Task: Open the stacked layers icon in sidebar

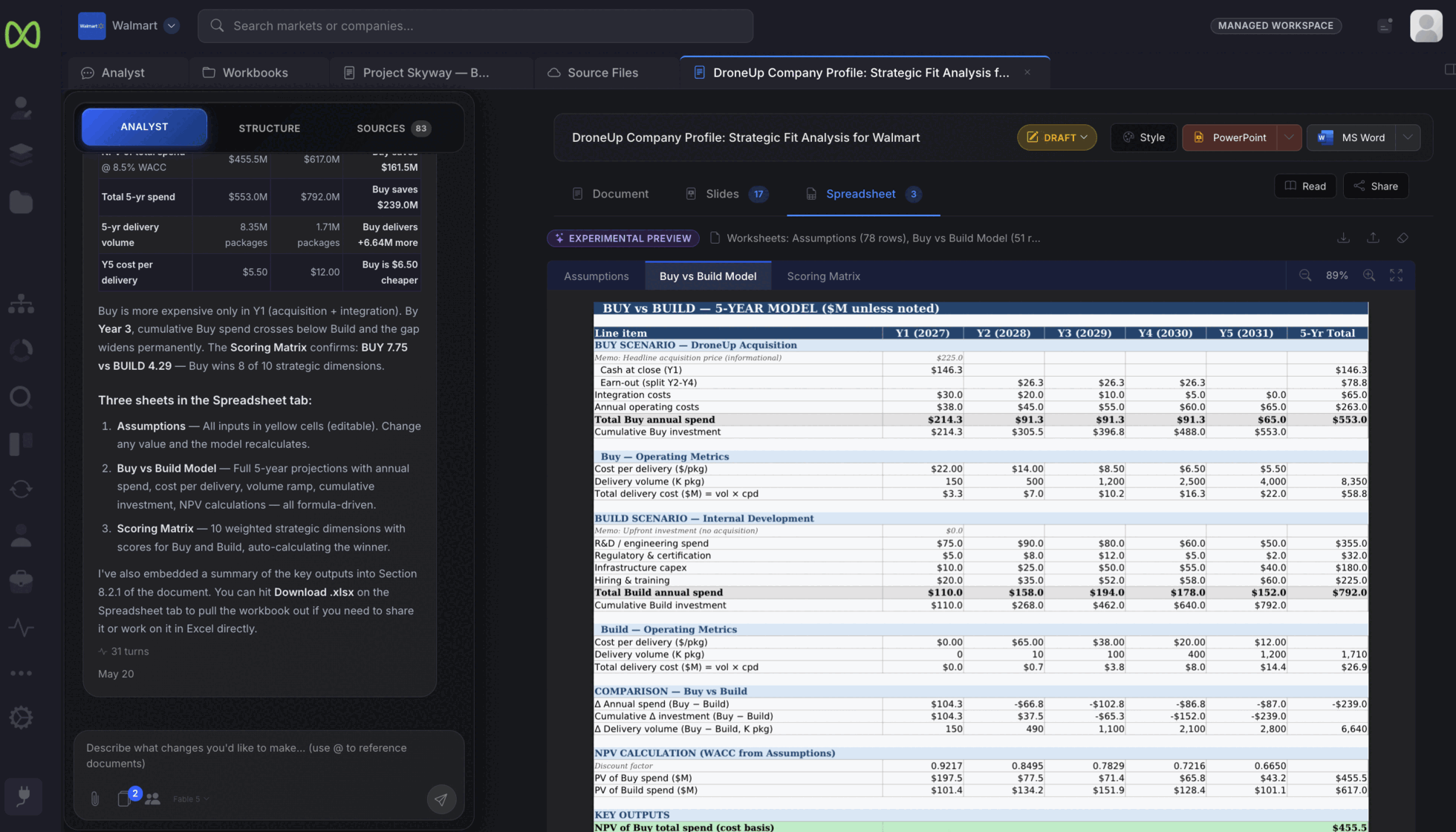Action: click(21, 154)
